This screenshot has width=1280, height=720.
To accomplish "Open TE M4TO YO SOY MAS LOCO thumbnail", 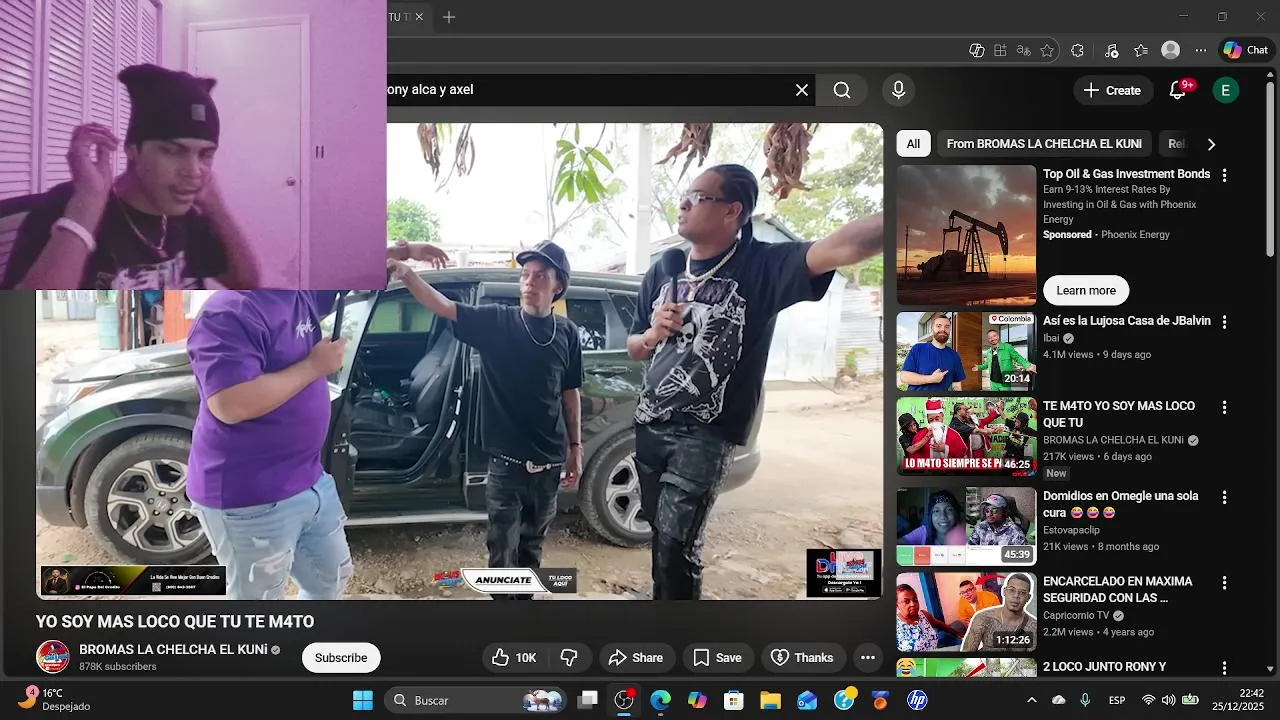I will pyautogui.click(x=966, y=435).
